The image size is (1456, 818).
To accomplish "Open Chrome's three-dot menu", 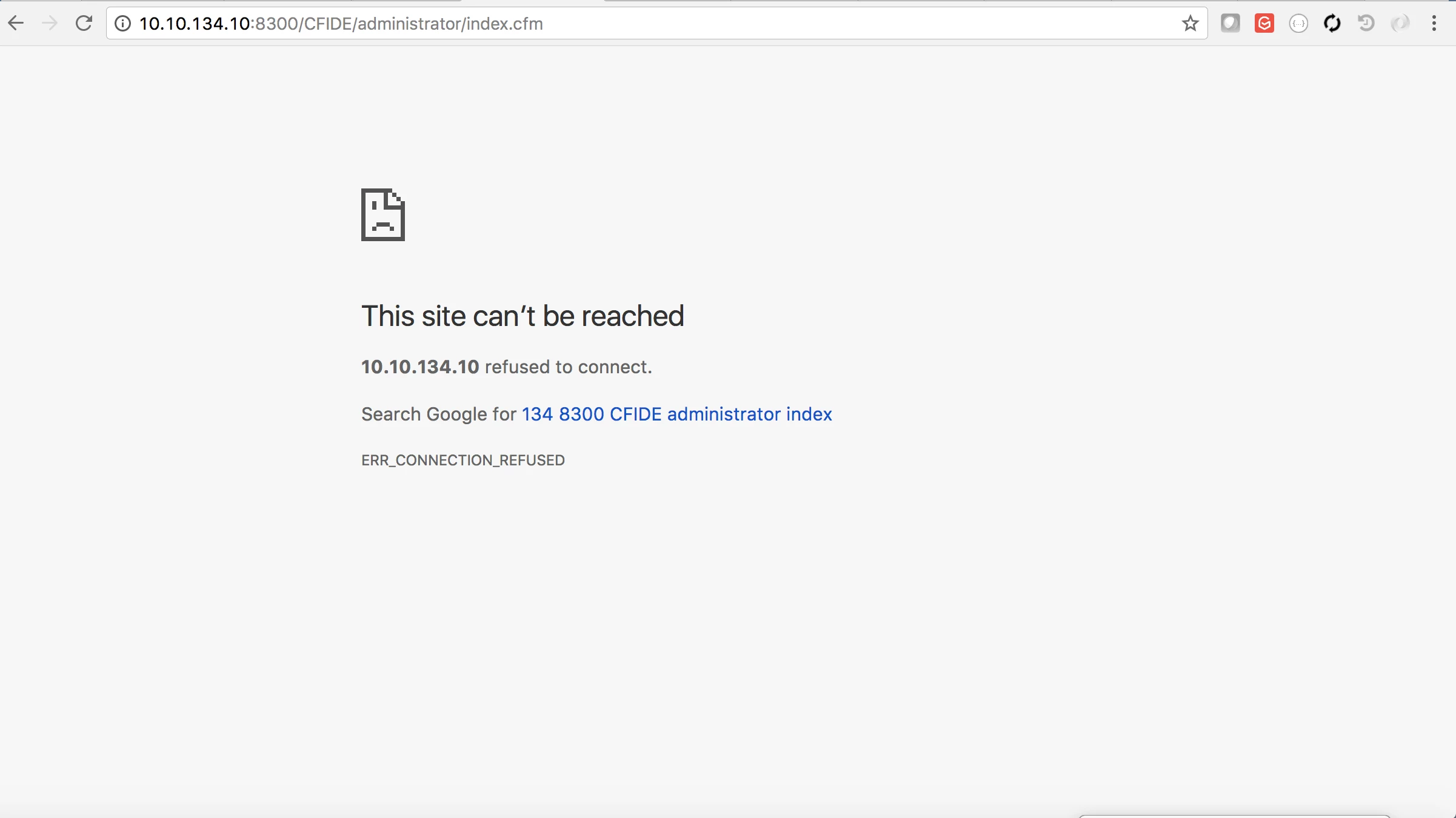I will coord(1434,24).
